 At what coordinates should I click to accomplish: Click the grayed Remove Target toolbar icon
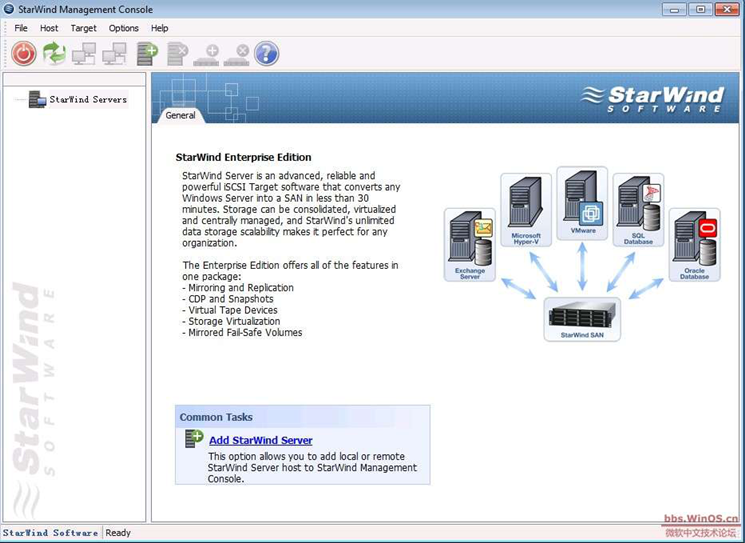237,55
